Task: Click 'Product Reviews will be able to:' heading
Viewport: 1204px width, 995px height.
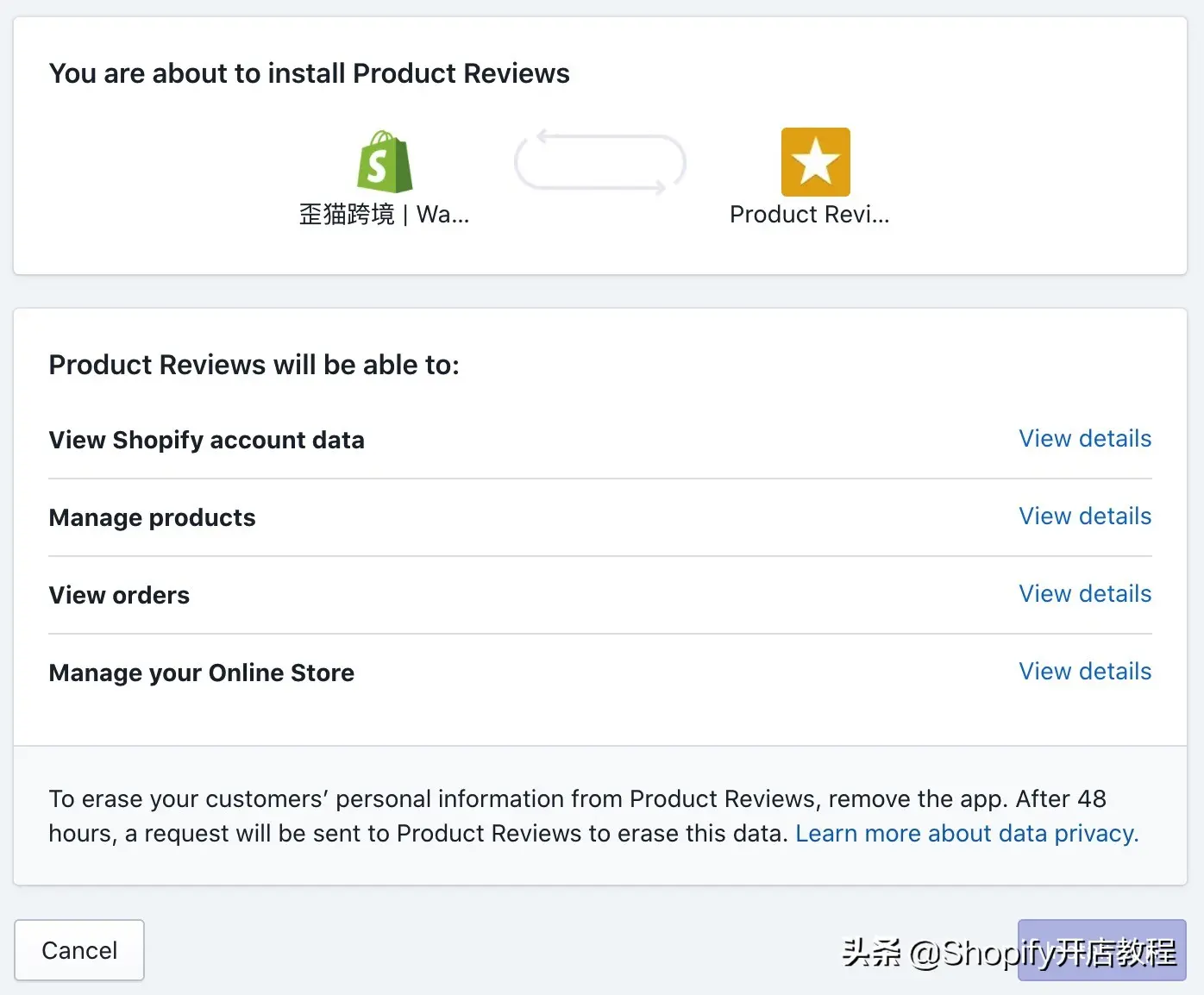Action: (x=254, y=366)
